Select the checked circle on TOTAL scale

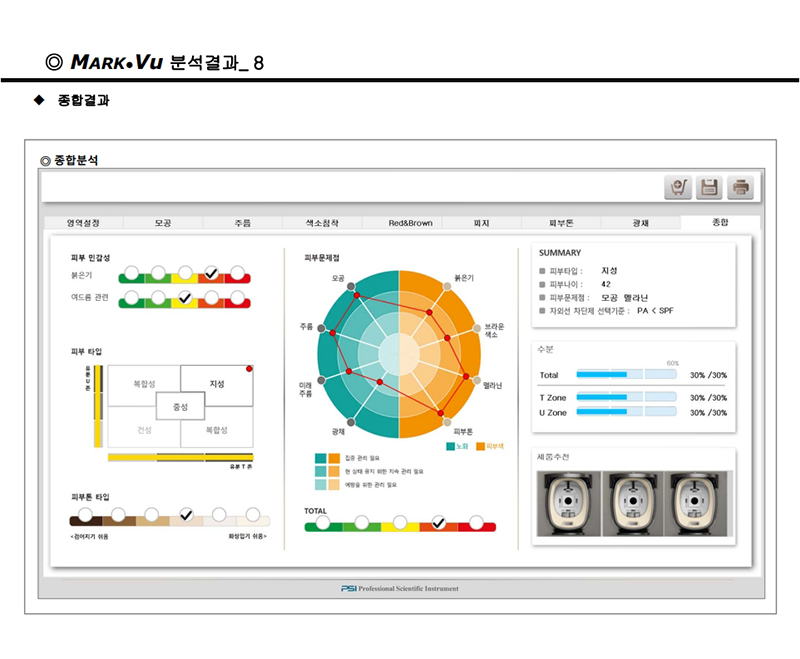pyautogui.click(x=437, y=522)
